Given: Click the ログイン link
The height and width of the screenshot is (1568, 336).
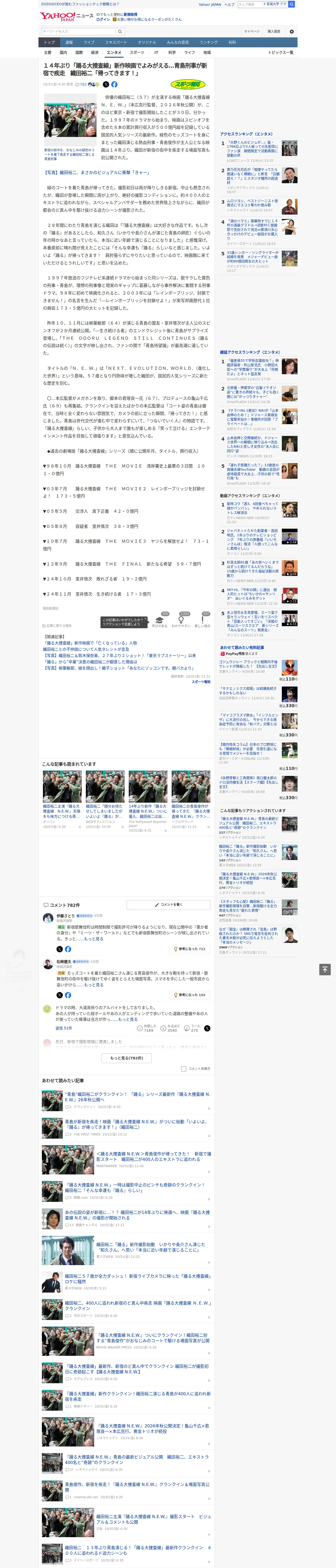Looking at the screenshot, I should 103,20.
